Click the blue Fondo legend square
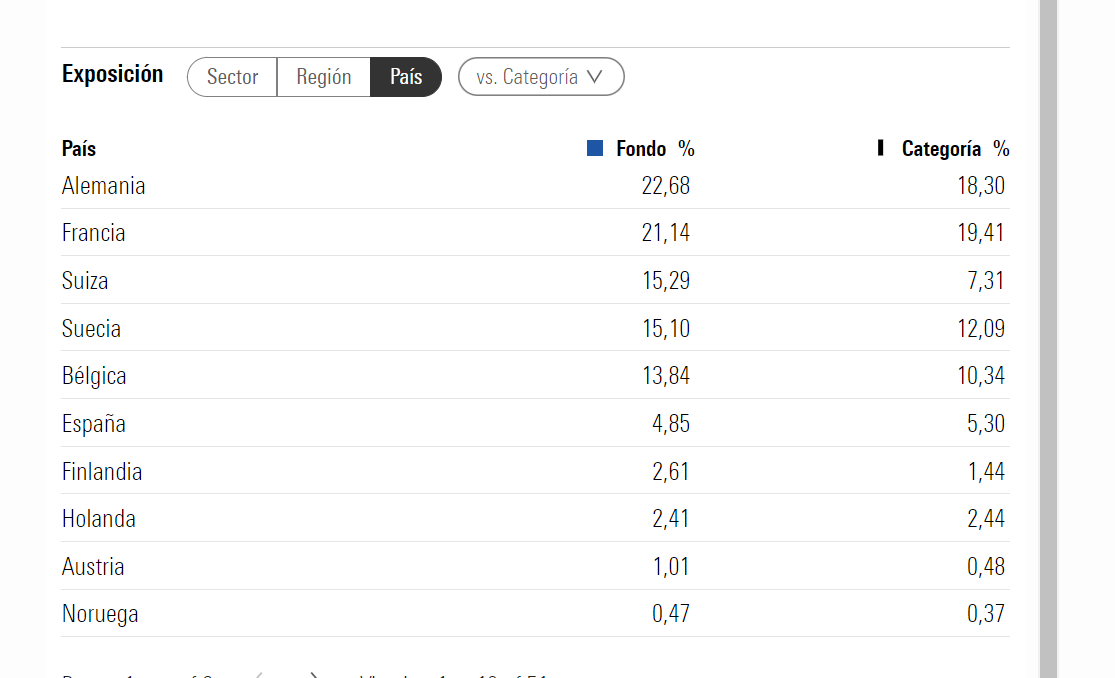The width and height of the screenshot is (1115, 678). [595, 149]
